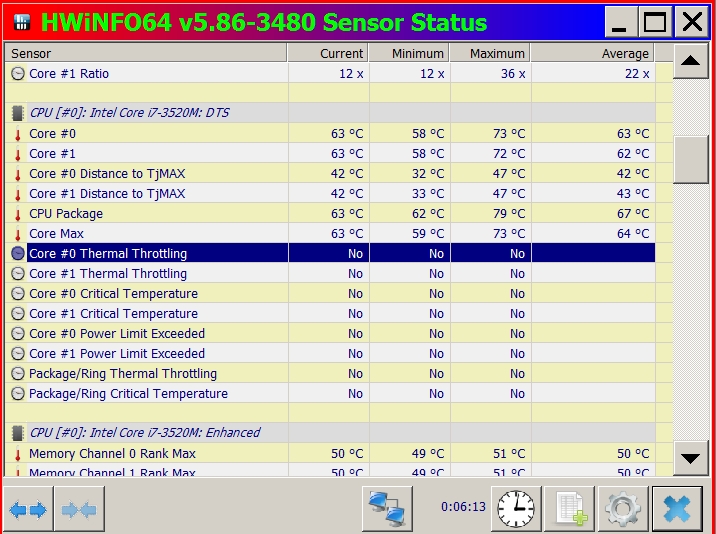Viewport: 716px width, 534px height.
Task: Click the thermometer icon for Core #0
Action: [18, 134]
